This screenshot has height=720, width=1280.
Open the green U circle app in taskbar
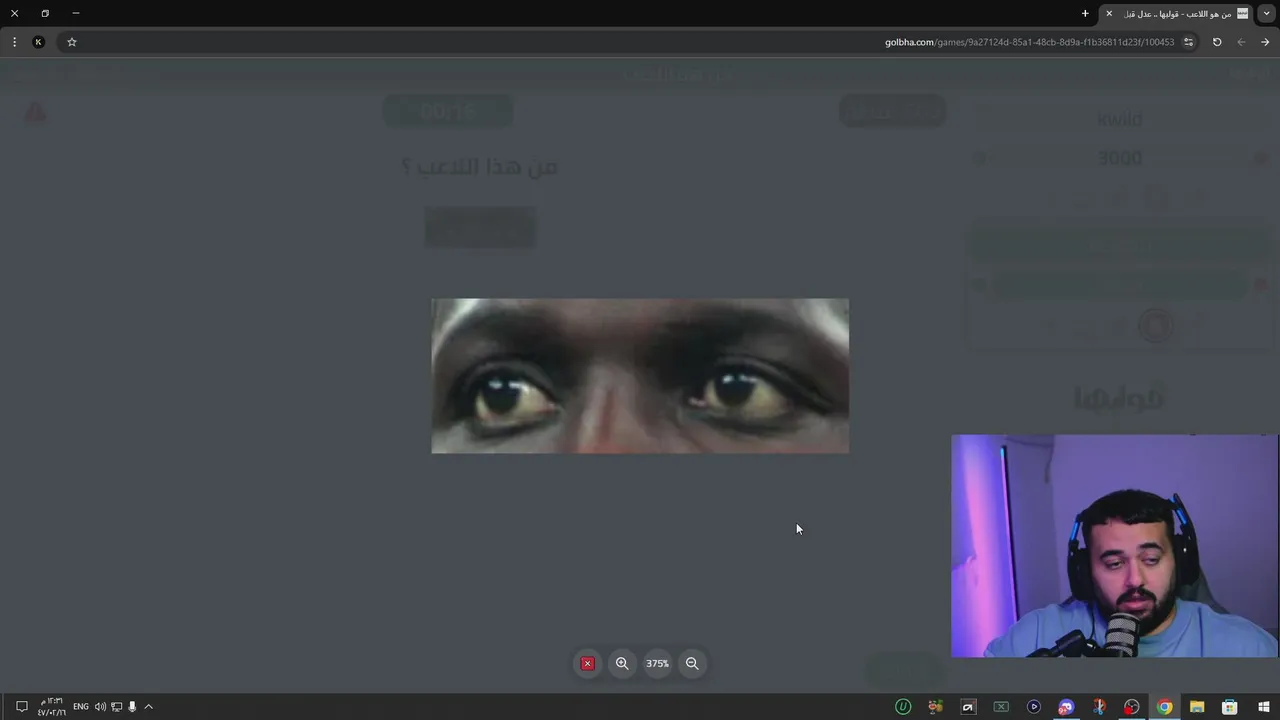coord(903,707)
